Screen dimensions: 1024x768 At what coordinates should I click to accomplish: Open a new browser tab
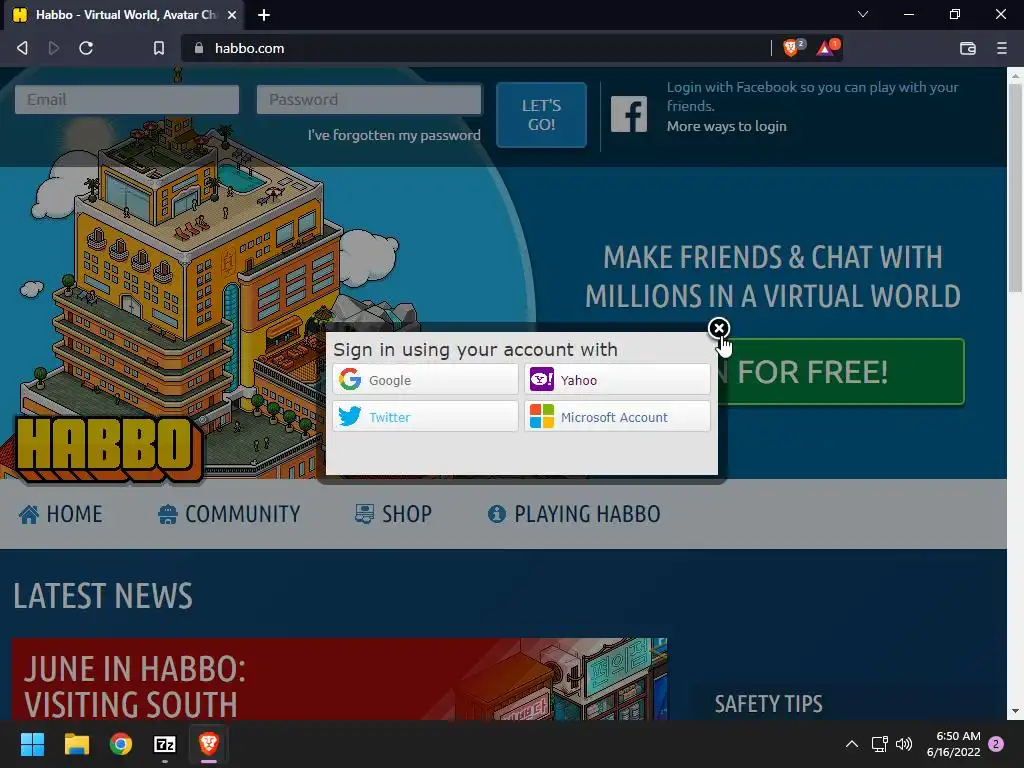(264, 15)
